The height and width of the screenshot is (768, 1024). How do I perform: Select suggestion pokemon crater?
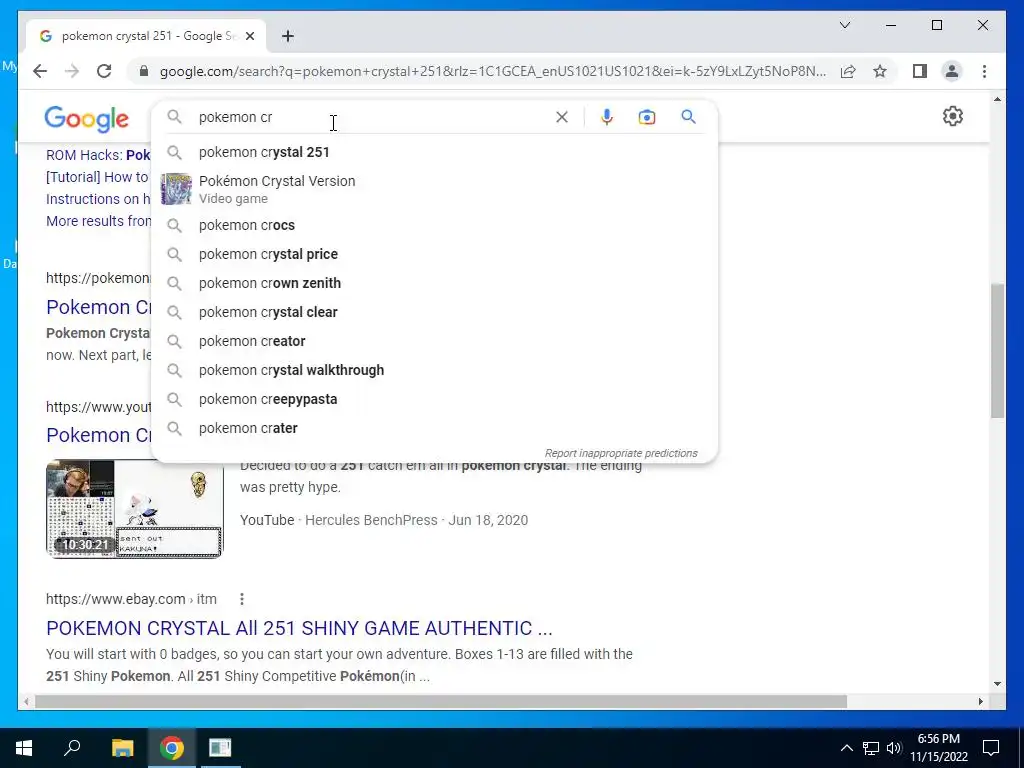(434, 428)
